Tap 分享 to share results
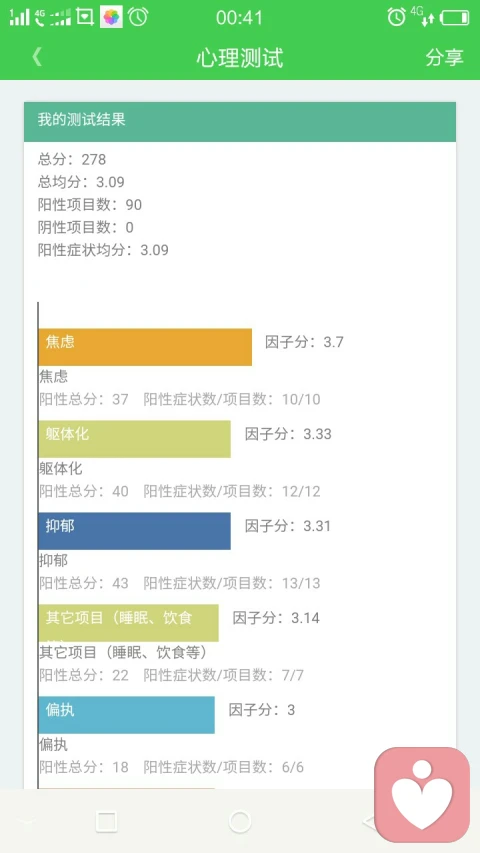 pyautogui.click(x=444, y=57)
